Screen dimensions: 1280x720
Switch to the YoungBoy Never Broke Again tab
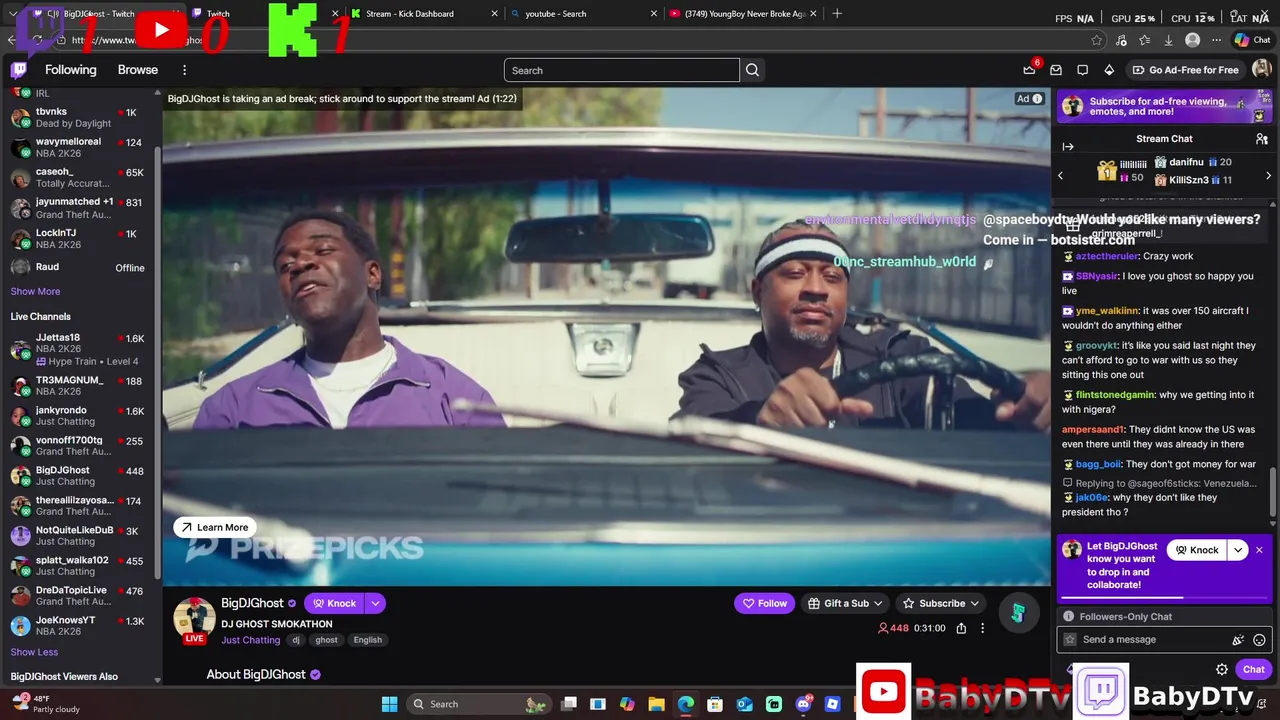pyautogui.click(x=743, y=14)
